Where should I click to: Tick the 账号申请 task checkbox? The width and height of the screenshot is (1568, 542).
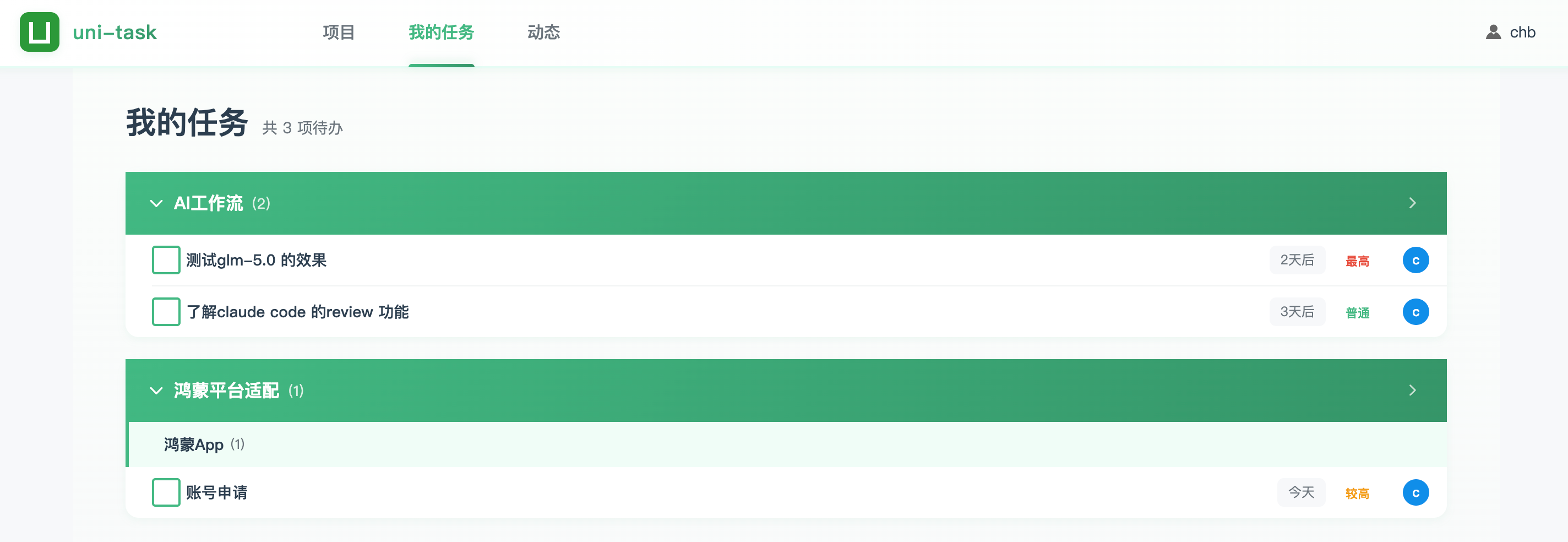(x=166, y=492)
